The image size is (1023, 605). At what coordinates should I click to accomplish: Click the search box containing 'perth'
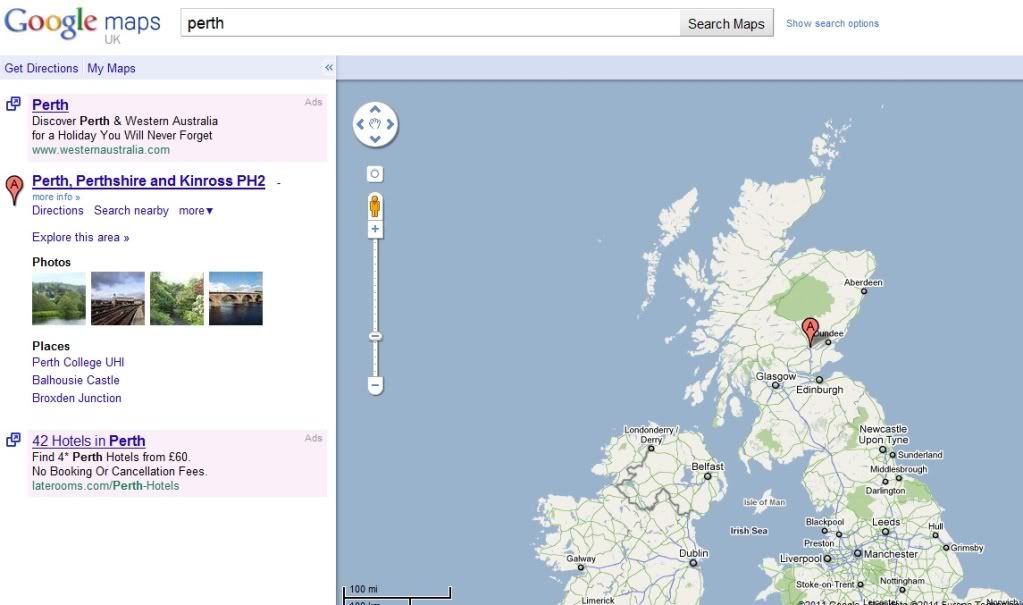coord(431,23)
